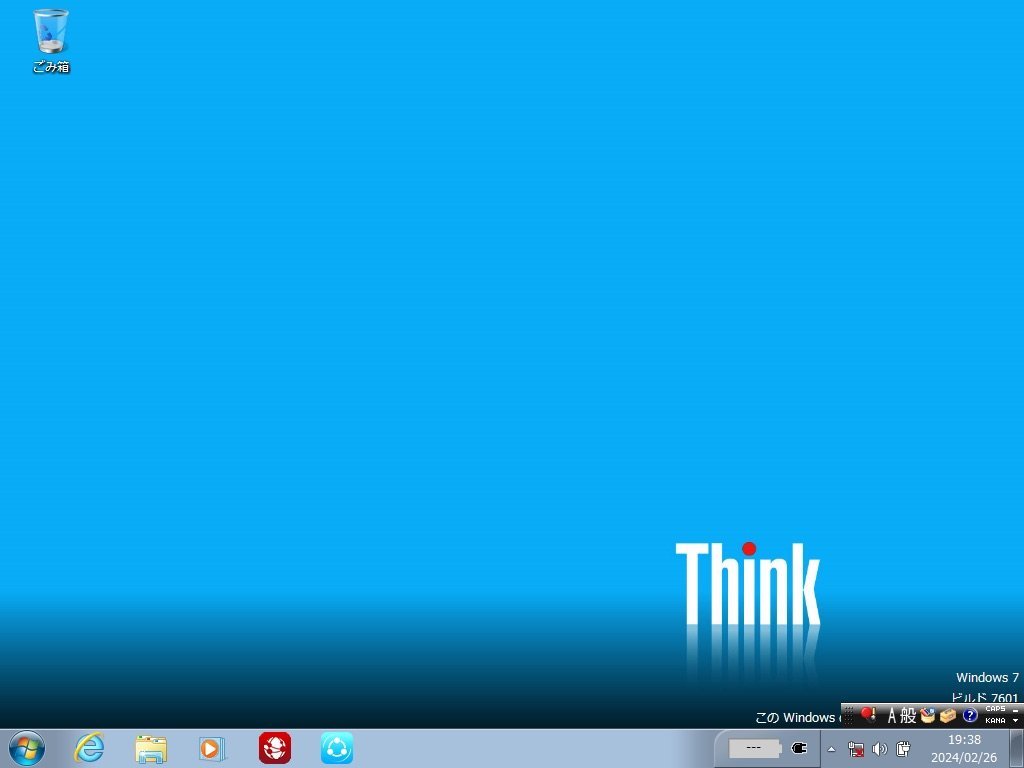
Task: Click the red ball IME language bar icon
Action: 868,715
